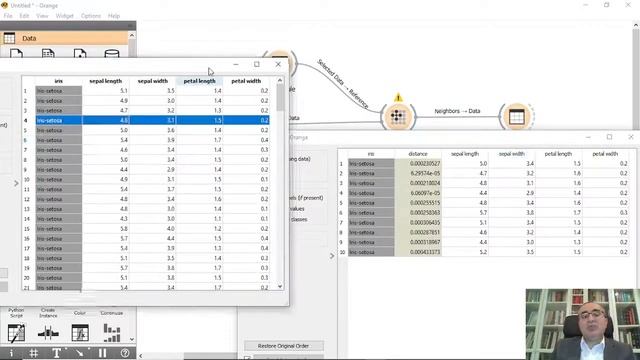Viewport: 640px width, 360px height.
Task: Add the Continuize widget from the toolbox
Action: click(x=111, y=327)
